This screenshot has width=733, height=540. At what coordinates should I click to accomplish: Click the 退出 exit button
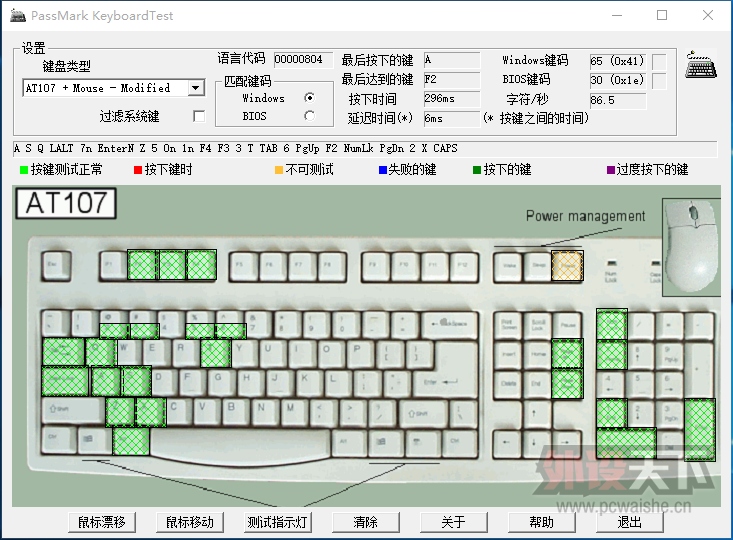(629, 522)
